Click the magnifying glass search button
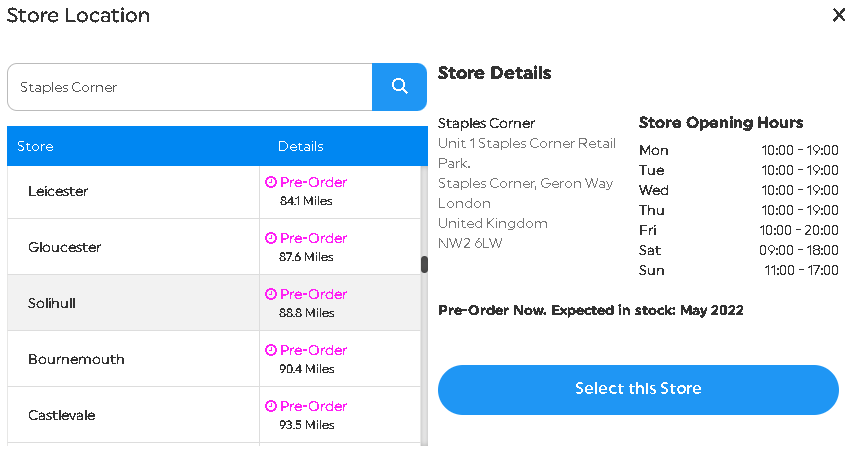This screenshot has height=454, width=859. 399,87
